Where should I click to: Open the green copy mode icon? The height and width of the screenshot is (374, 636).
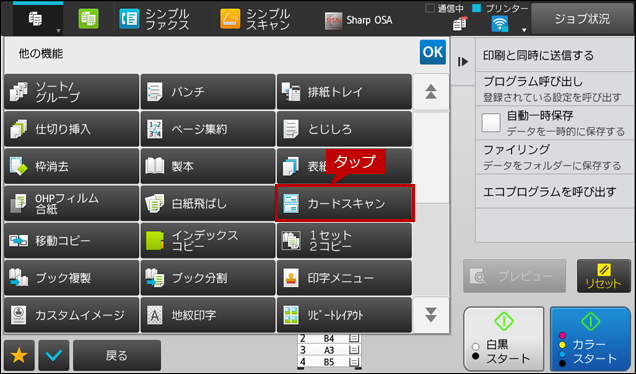coord(88,19)
